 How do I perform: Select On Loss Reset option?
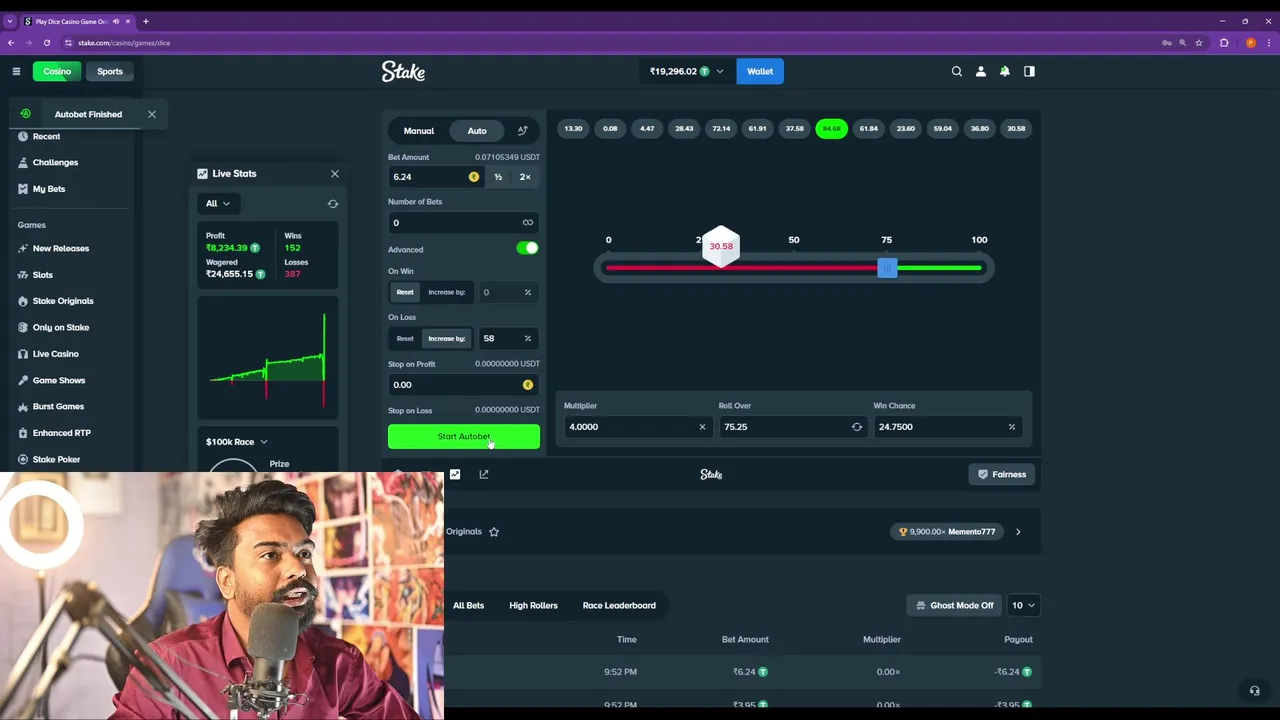(405, 338)
